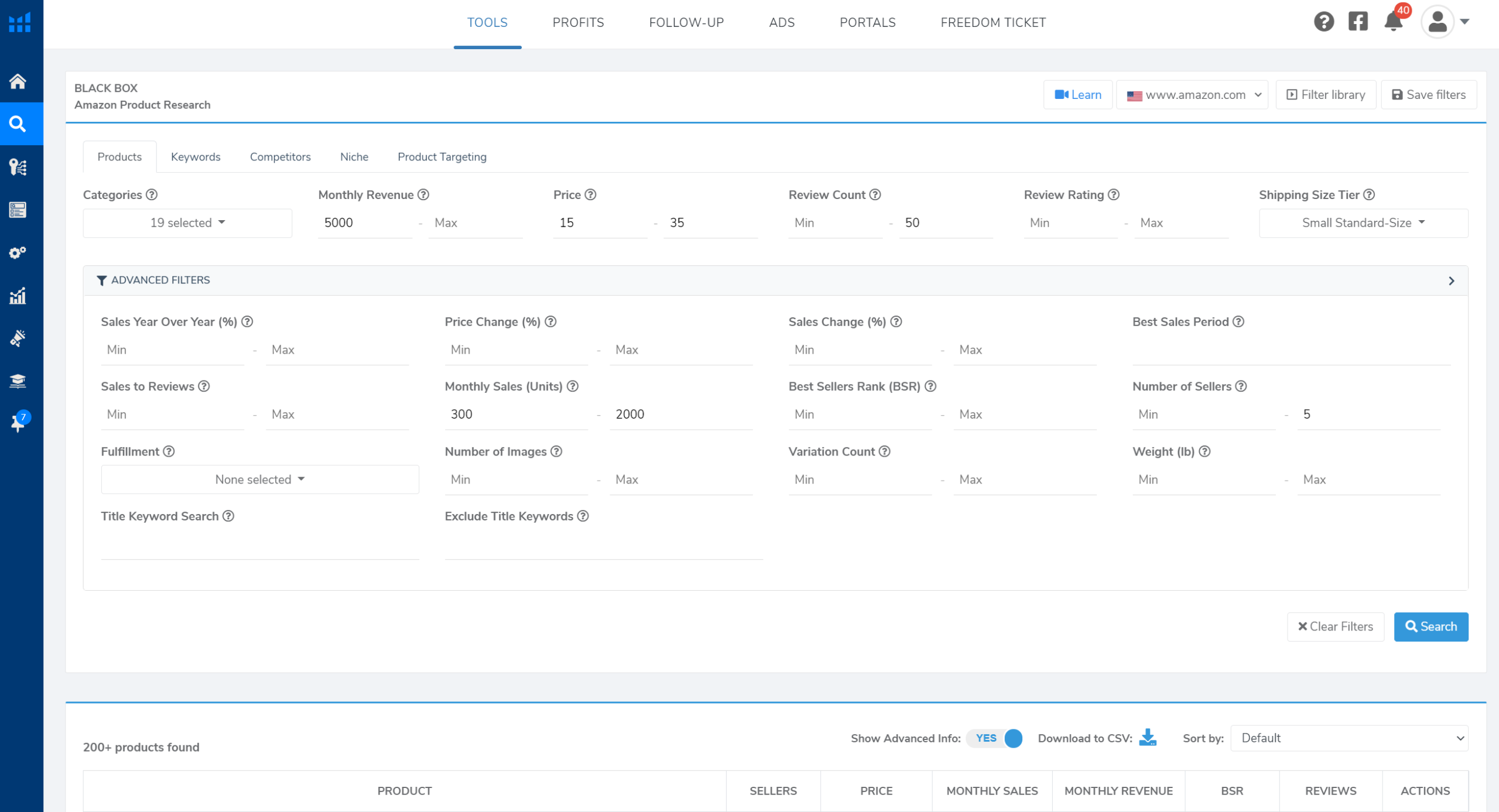The width and height of the screenshot is (1499, 812).
Task: Open the Fulfillment None selected dropdown
Action: tap(259, 479)
